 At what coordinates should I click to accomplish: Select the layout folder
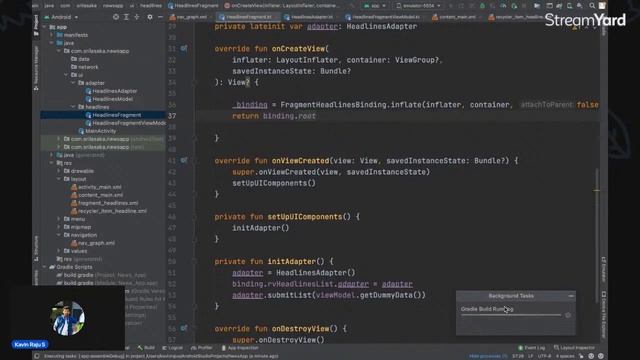75,179
